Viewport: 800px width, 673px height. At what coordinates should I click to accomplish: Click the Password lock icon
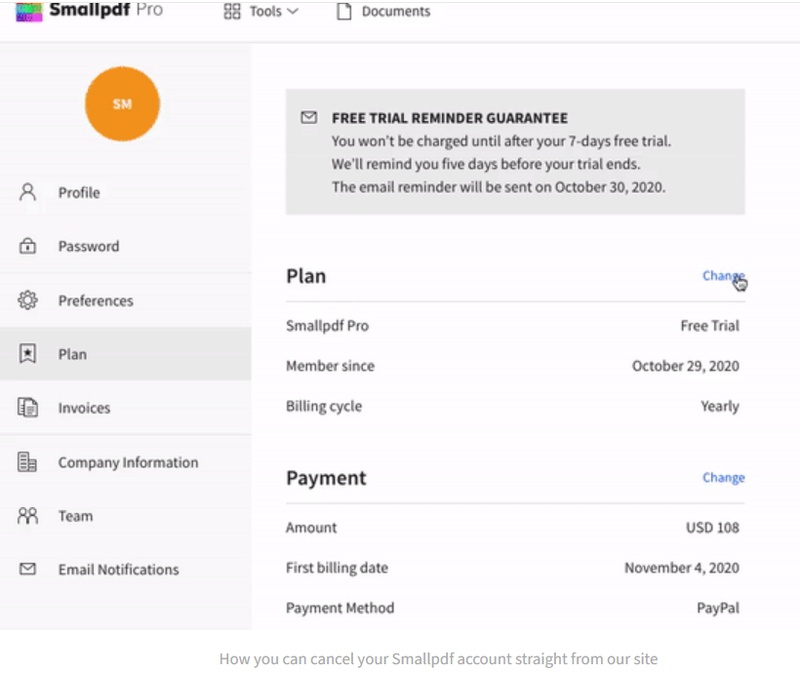coord(28,246)
